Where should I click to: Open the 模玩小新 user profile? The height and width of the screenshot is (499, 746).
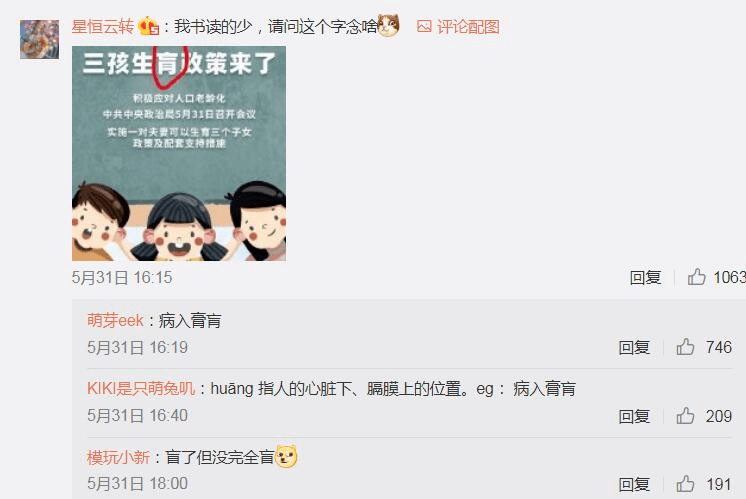(118, 458)
